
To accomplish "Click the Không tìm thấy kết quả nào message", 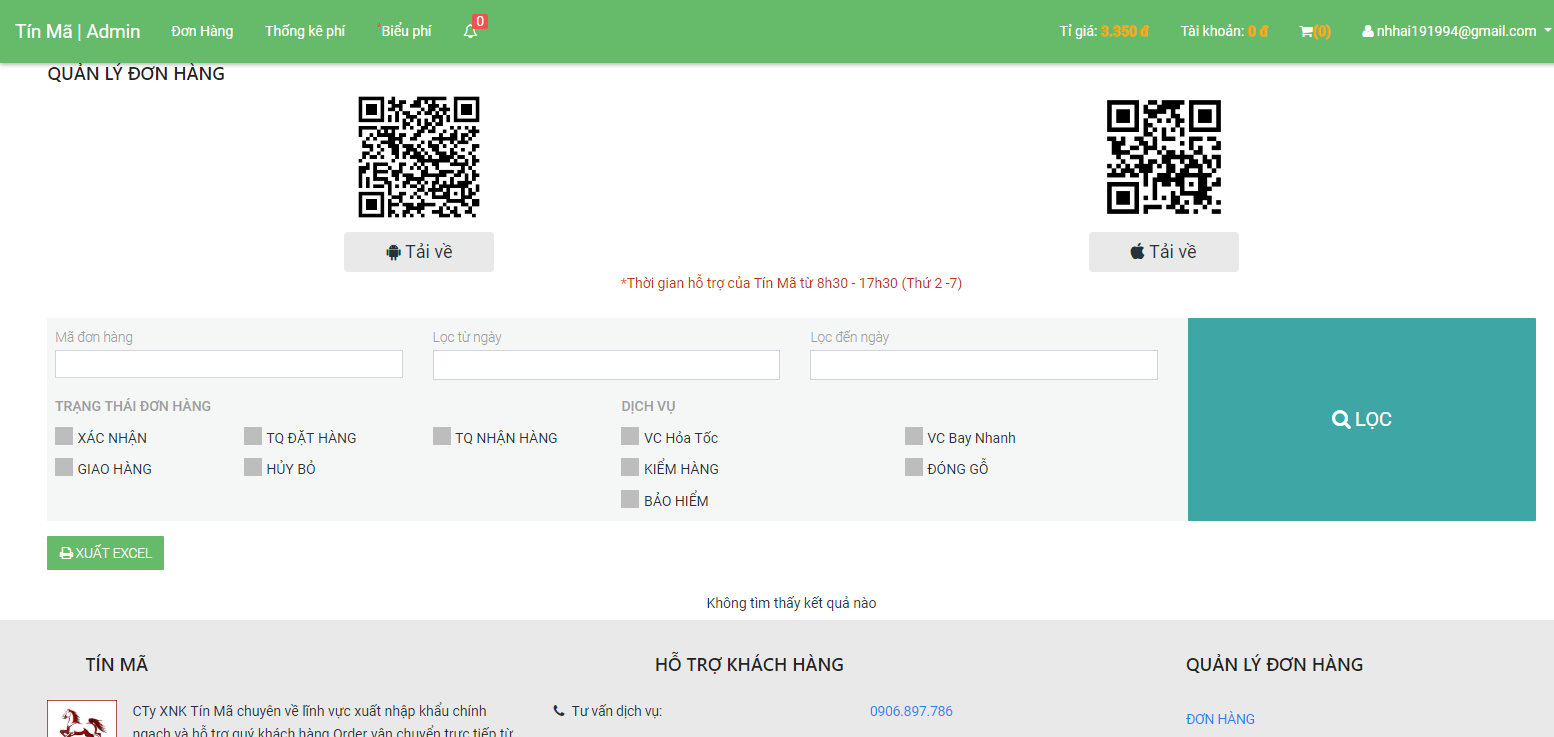I will pos(791,603).
